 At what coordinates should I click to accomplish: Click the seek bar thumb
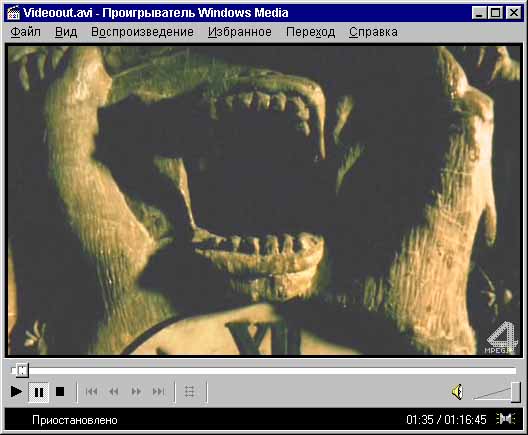click(22, 370)
